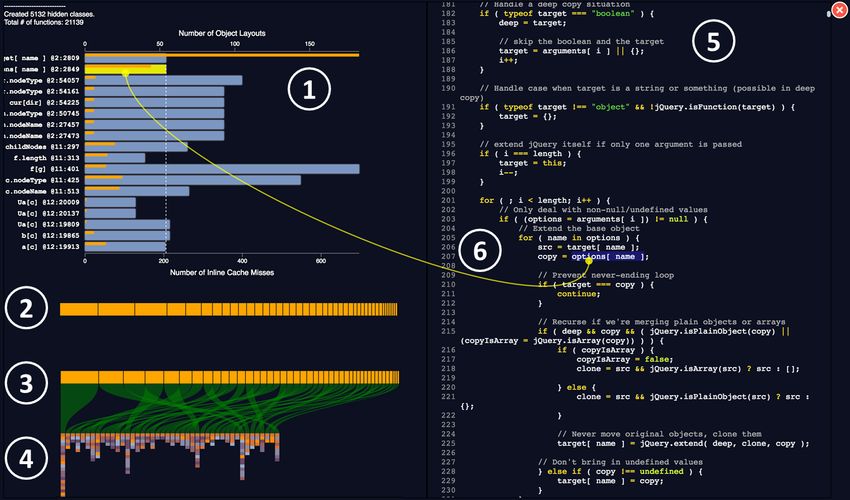Select the highlighted yellow bar for @2:2849

[125, 69]
